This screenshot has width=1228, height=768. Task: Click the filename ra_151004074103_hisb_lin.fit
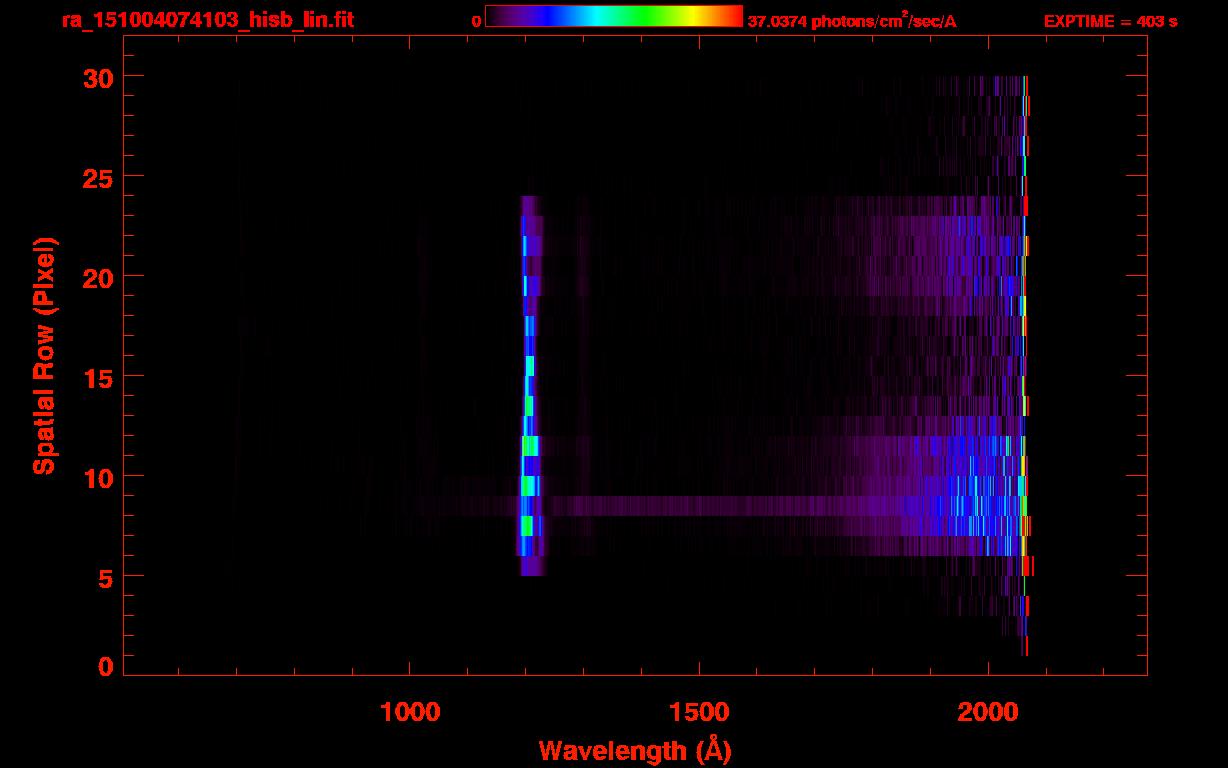click(x=207, y=20)
